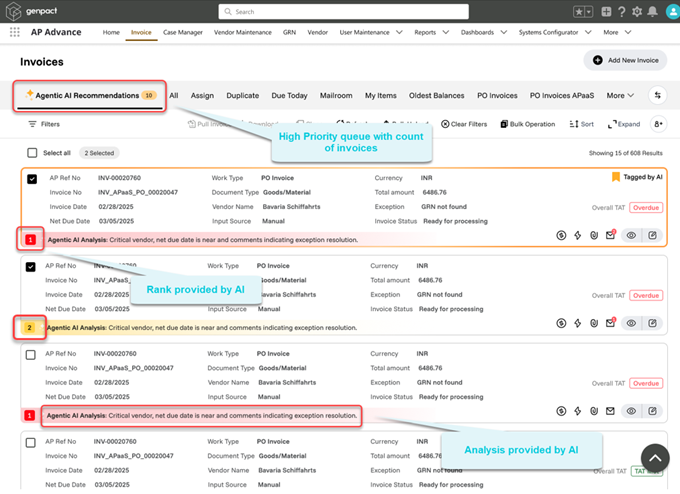Open the user profile avatar
680x494 pixels.
pyautogui.click(x=673, y=12)
